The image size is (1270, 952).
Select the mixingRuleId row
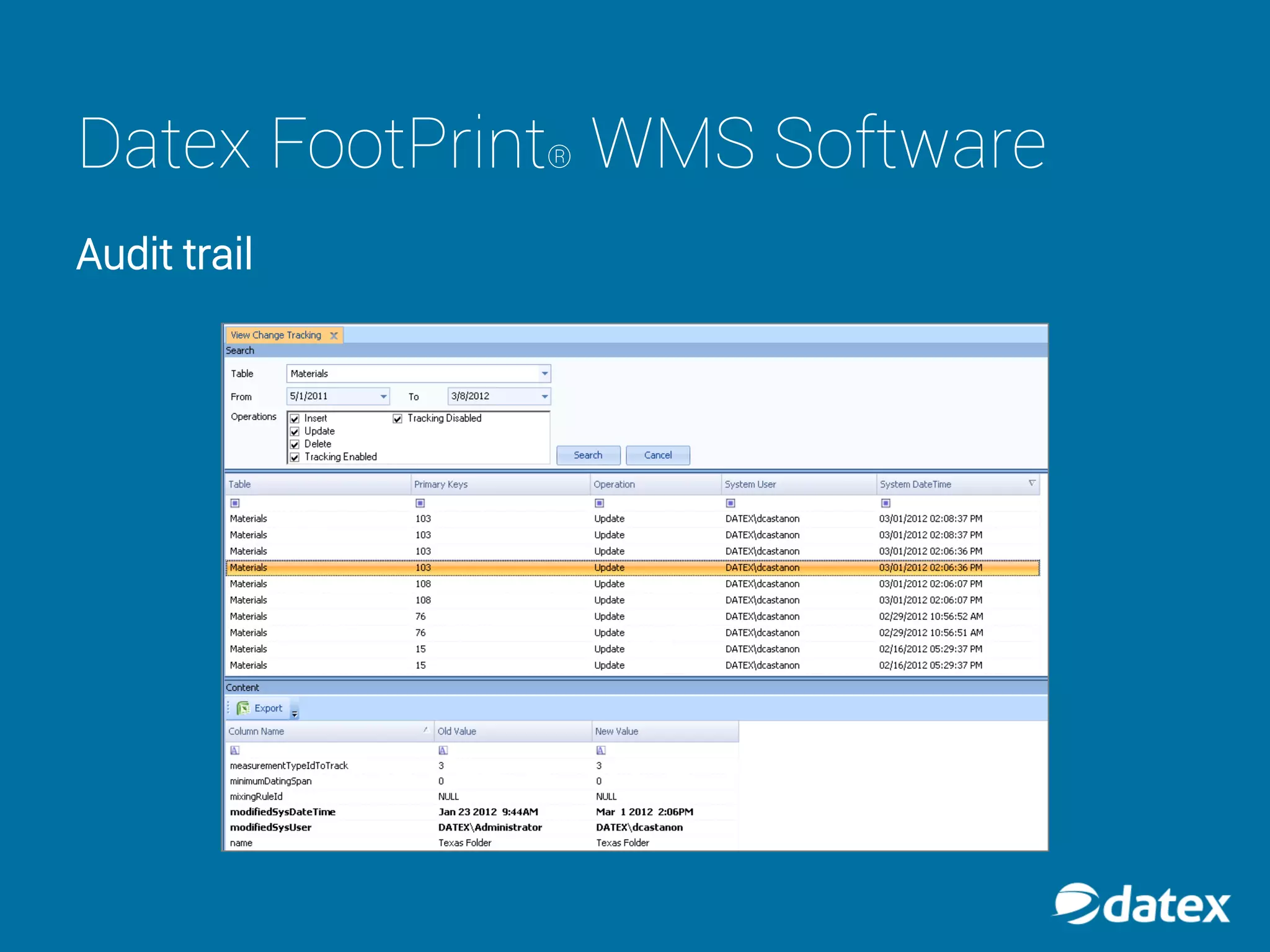tap(482, 797)
